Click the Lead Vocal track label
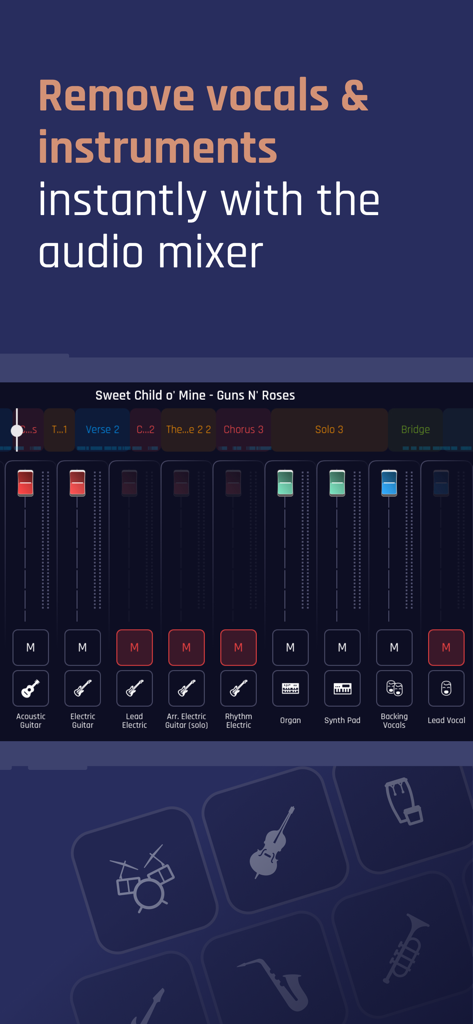The image size is (473, 1024). point(446,720)
